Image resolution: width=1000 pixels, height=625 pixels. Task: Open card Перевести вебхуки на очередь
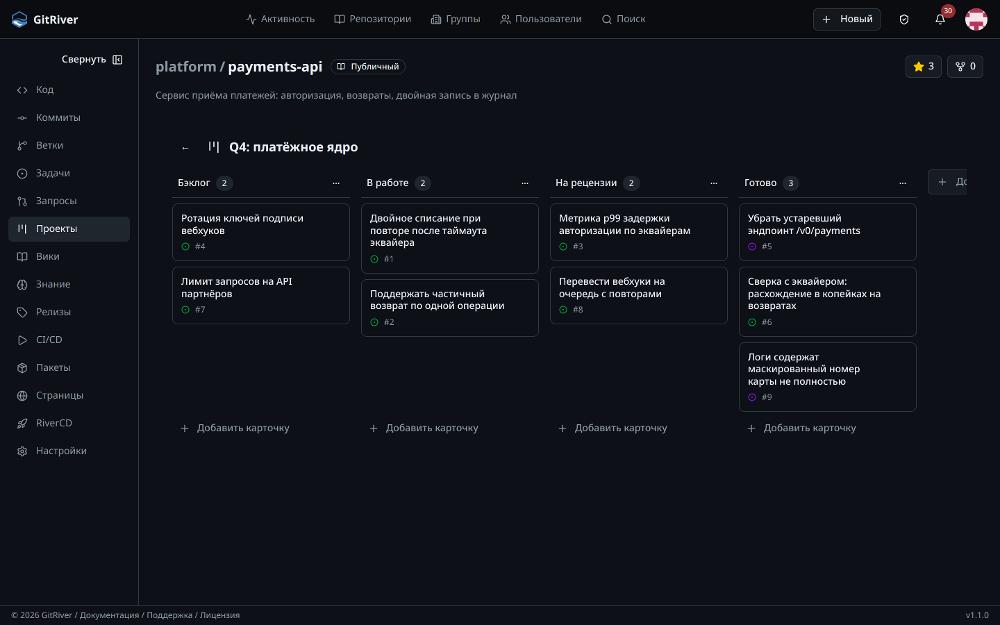(x=638, y=295)
